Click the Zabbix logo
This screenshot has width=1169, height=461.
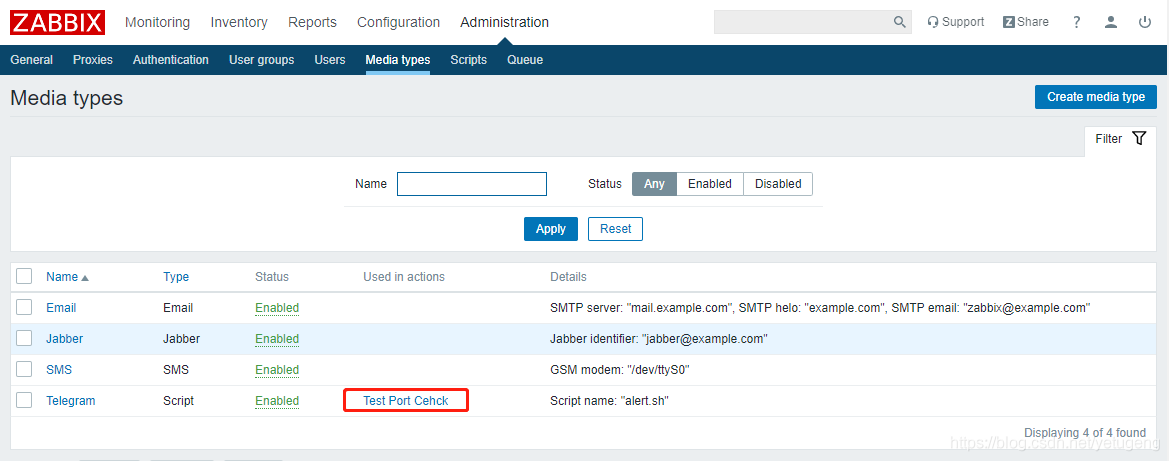57,22
